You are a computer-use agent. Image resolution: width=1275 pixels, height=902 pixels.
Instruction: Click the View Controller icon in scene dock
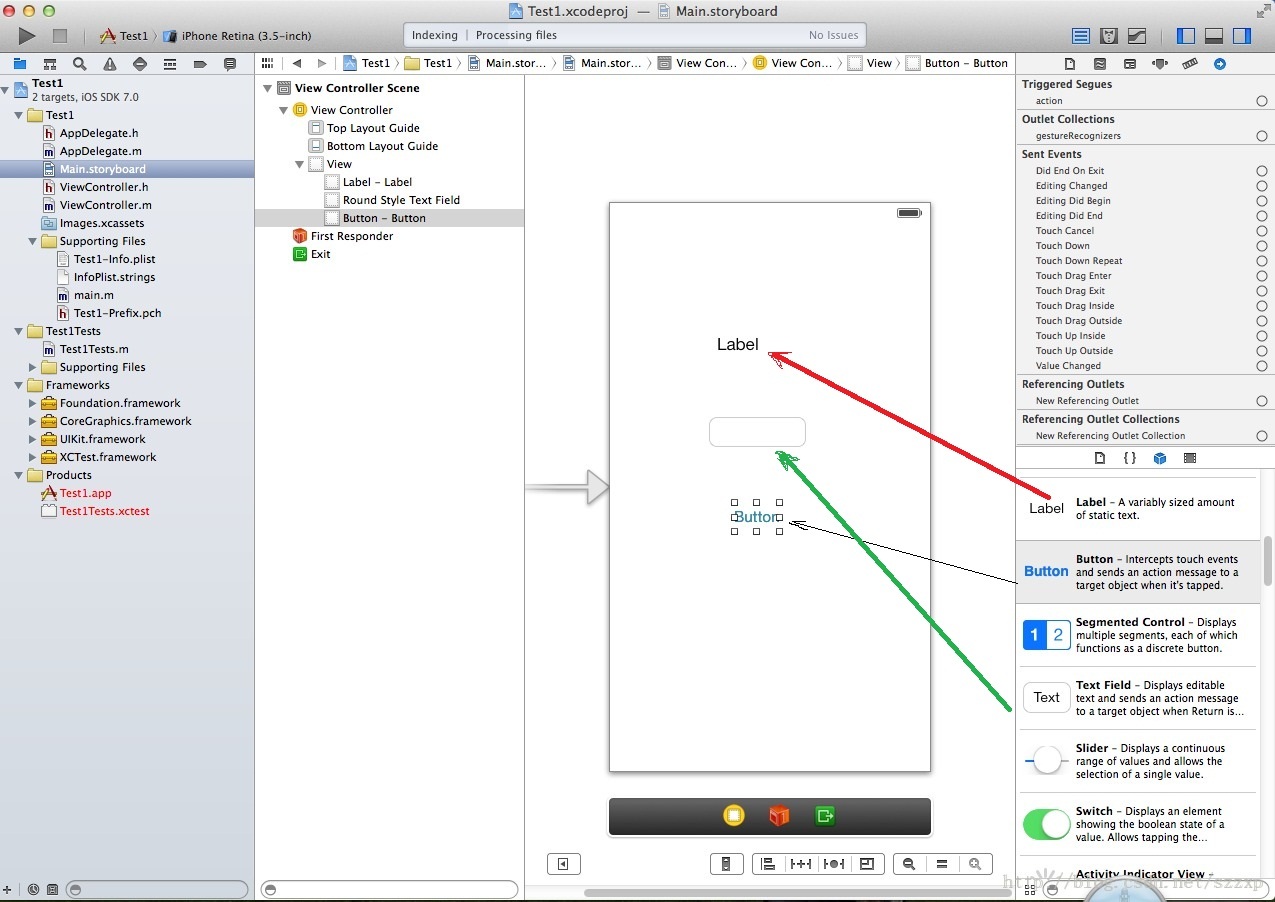[x=734, y=816]
